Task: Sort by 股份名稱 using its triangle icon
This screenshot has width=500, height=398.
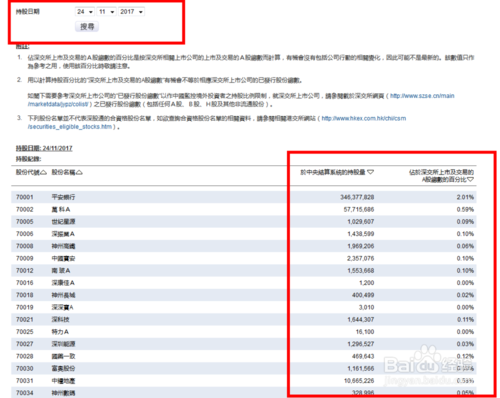Action: click(79, 172)
